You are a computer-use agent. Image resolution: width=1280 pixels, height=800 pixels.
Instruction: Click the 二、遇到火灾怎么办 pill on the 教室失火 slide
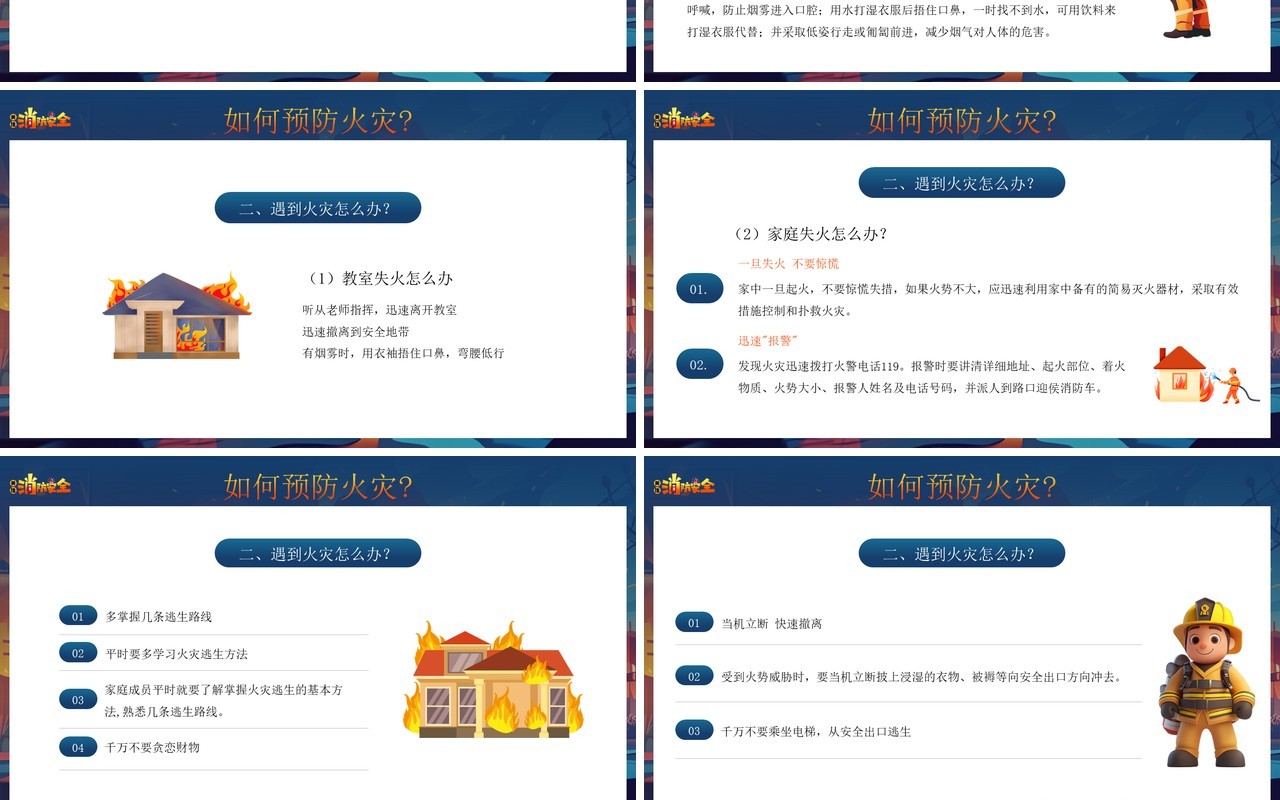318,208
